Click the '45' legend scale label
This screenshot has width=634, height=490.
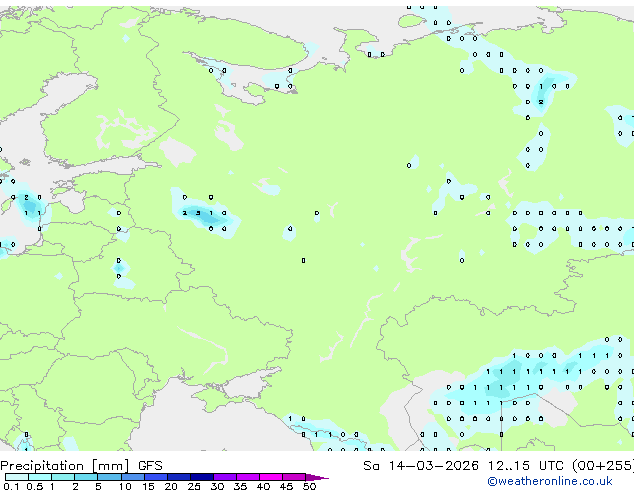click(x=287, y=486)
